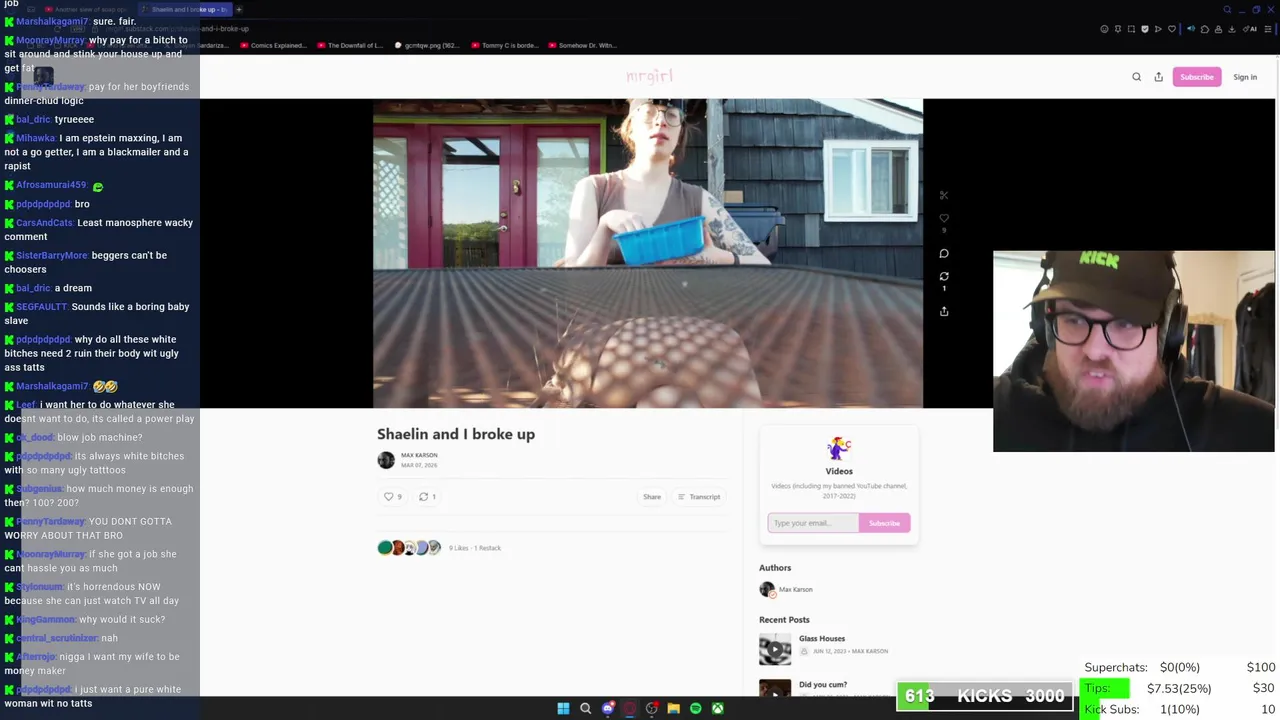Click the new tab plus button
Screen dimensions: 1280x720
click(x=239, y=9)
